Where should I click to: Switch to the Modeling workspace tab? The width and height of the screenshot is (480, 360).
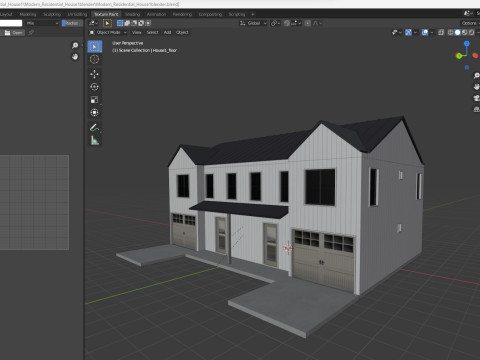[x=28, y=14]
